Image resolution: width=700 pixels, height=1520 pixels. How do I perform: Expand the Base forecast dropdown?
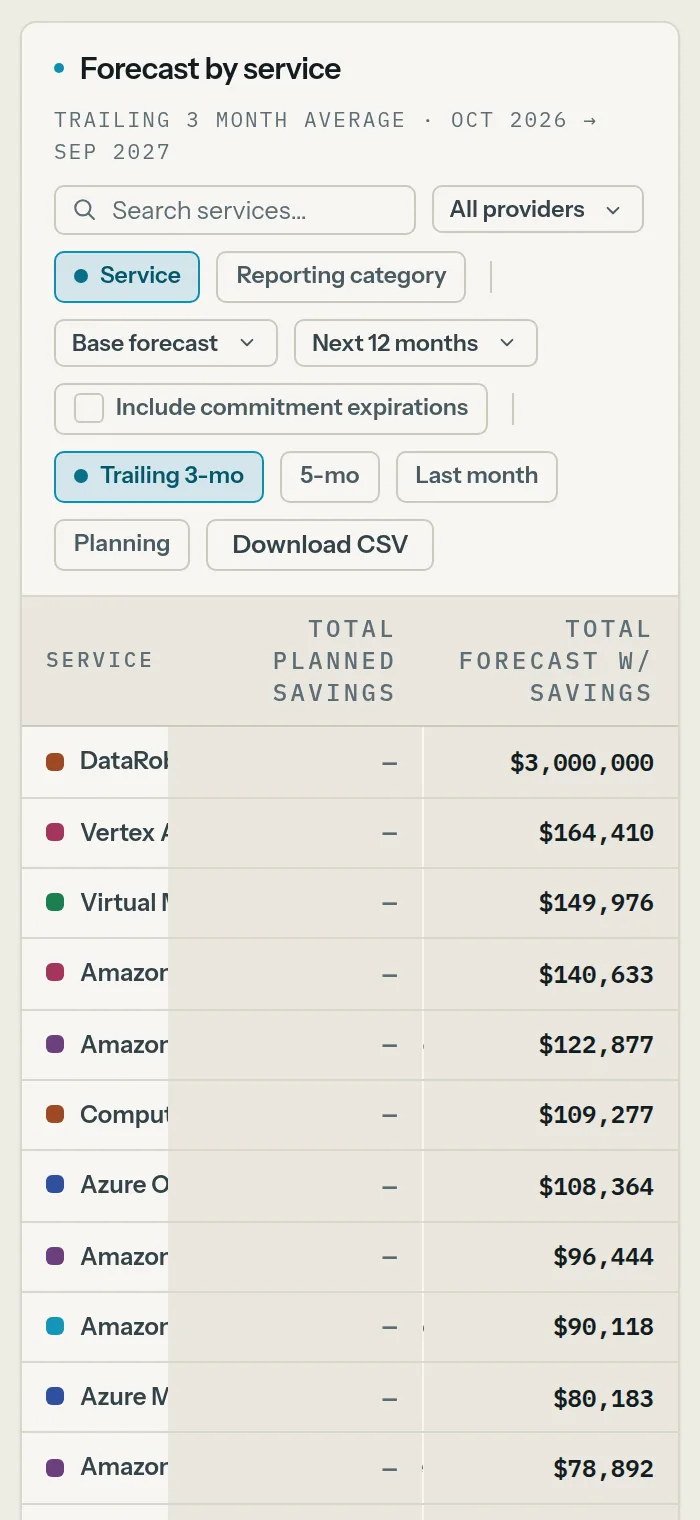[165, 343]
